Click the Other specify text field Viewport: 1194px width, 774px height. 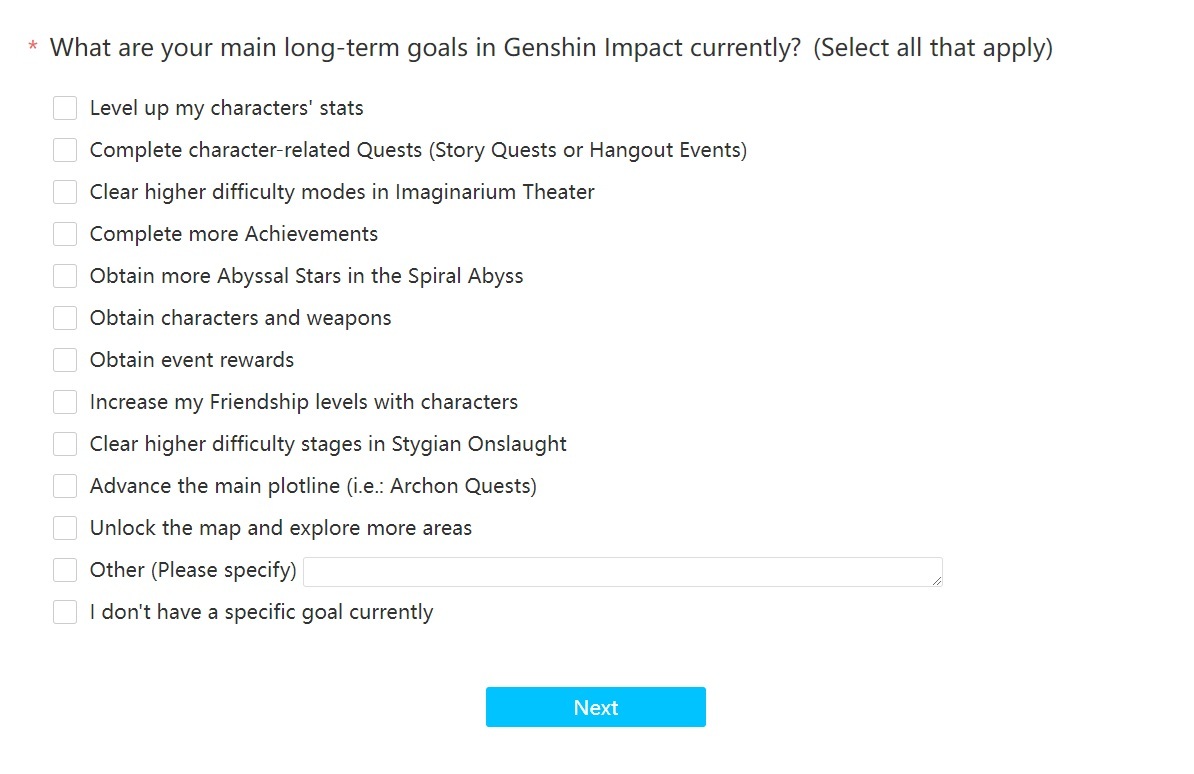(620, 572)
